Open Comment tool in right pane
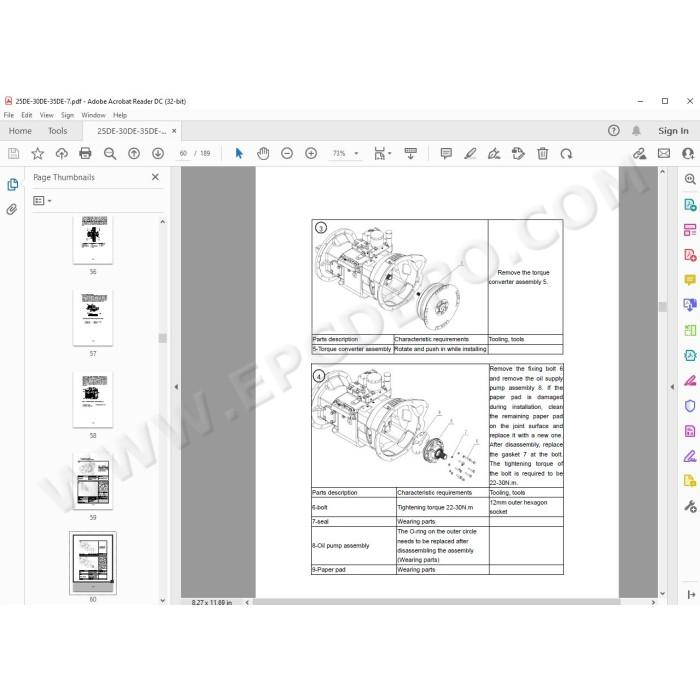 tap(690, 280)
